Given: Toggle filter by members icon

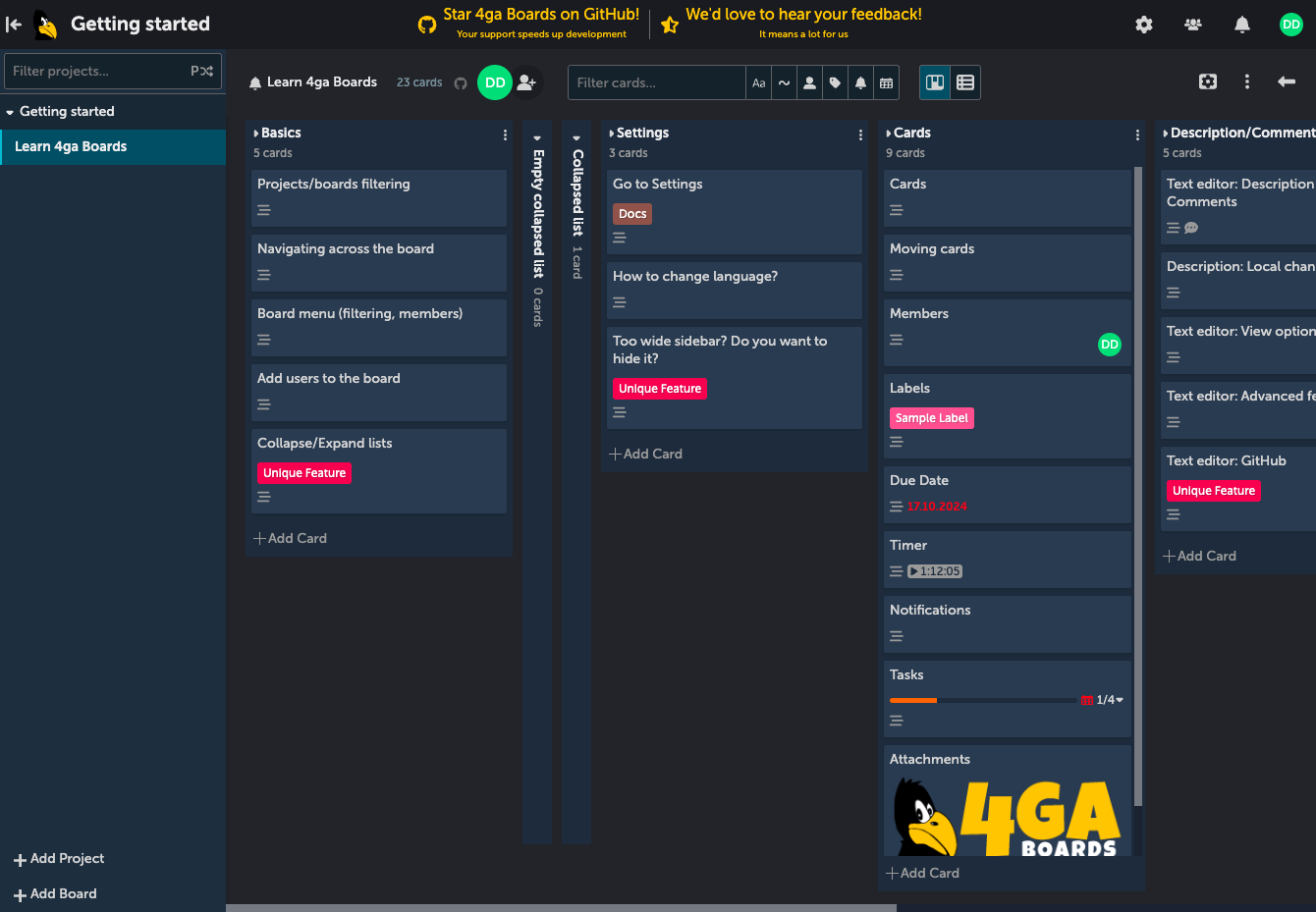Looking at the screenshot, I should click(809, 82).
